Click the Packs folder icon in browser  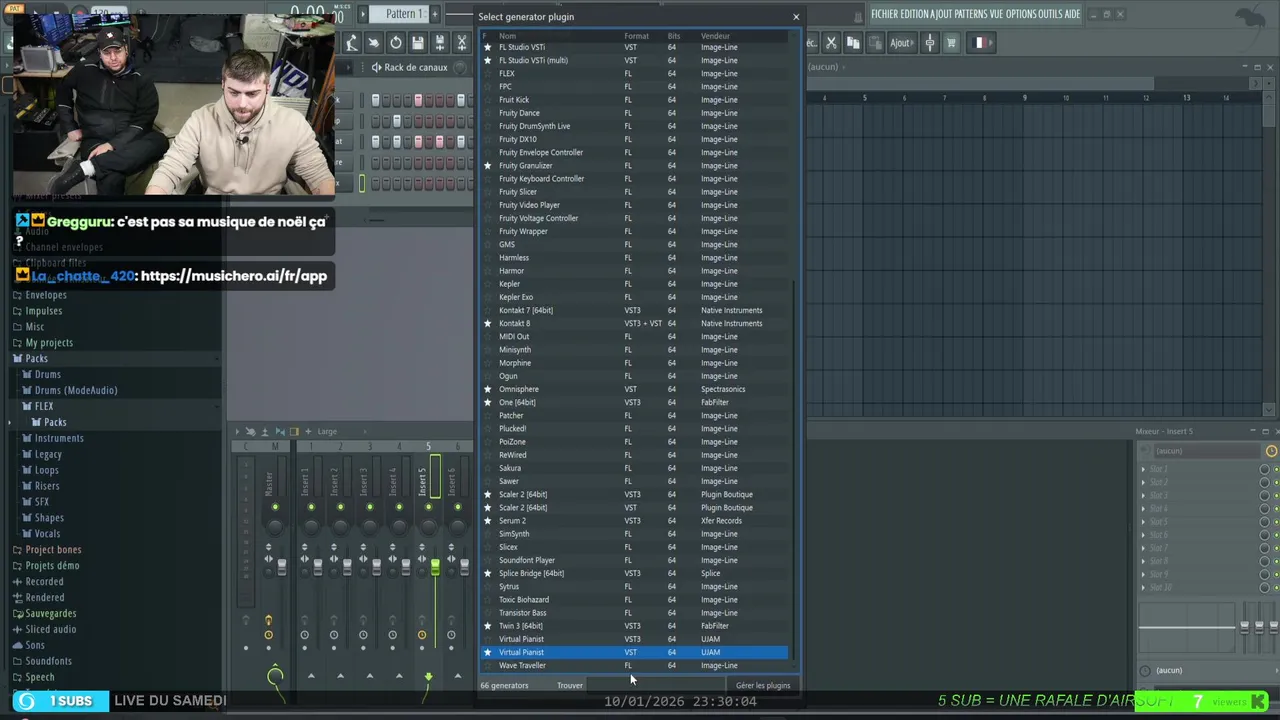tap(17, 358)
